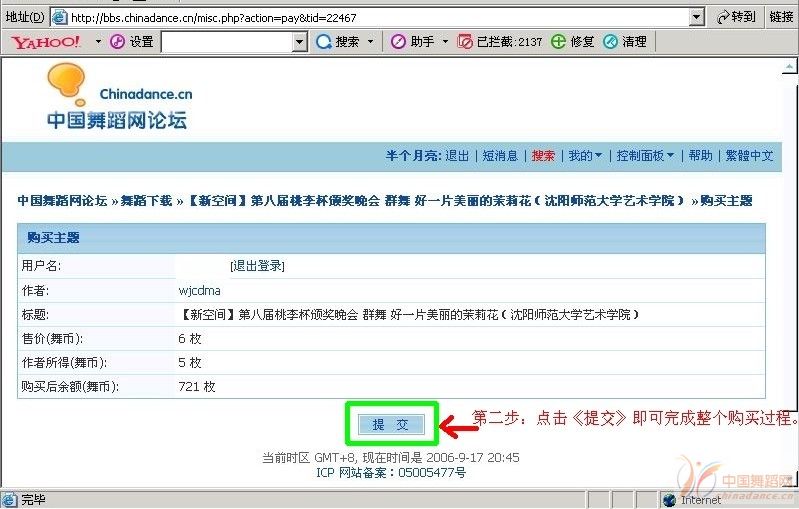Expand the 我的 menu
Viewport: 799px width, 509px height.
point(585,155)
